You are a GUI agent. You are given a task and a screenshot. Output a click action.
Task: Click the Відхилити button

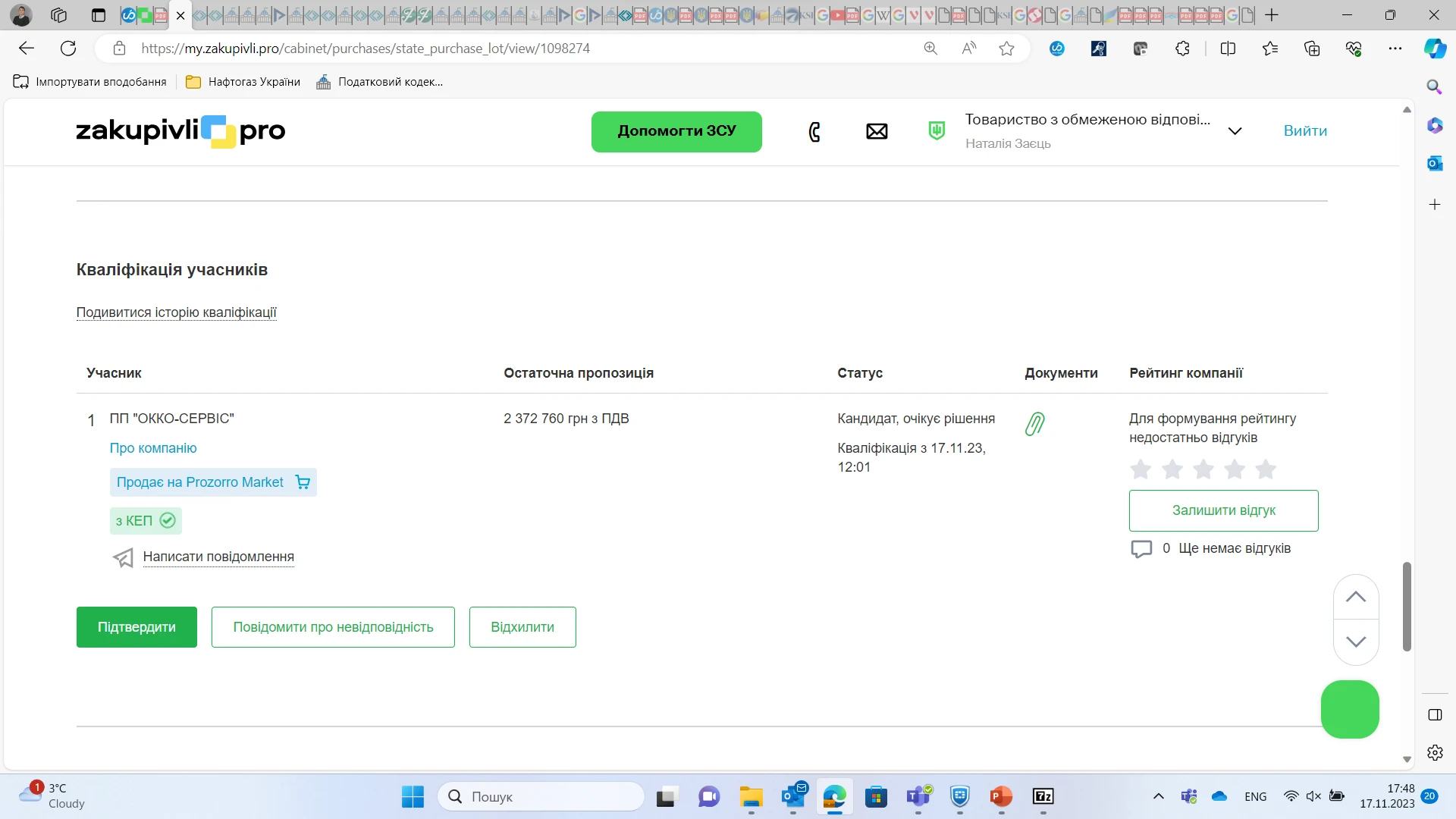click(x=522, y=627)
